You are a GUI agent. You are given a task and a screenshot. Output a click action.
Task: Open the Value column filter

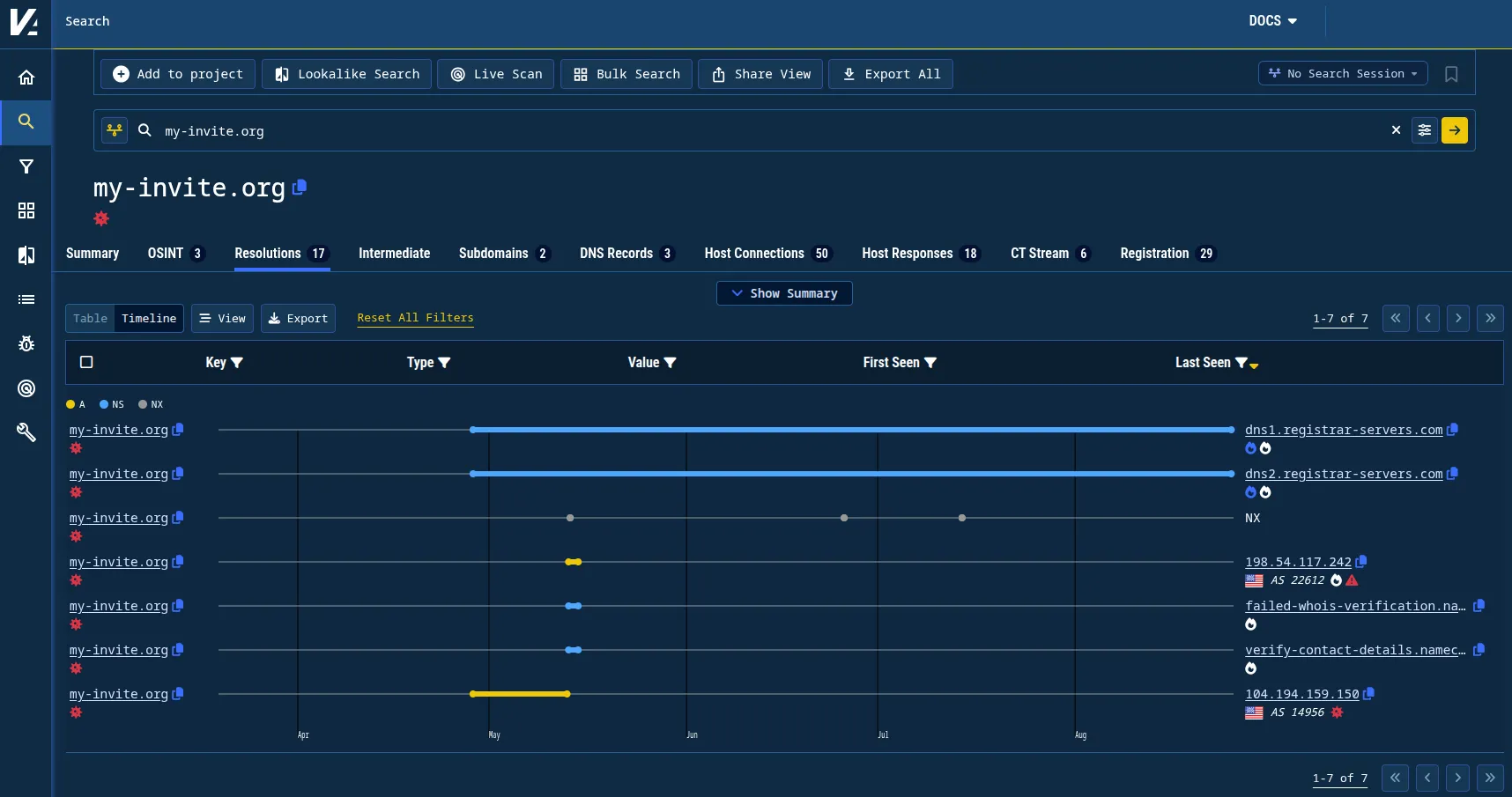coord(670,363)
